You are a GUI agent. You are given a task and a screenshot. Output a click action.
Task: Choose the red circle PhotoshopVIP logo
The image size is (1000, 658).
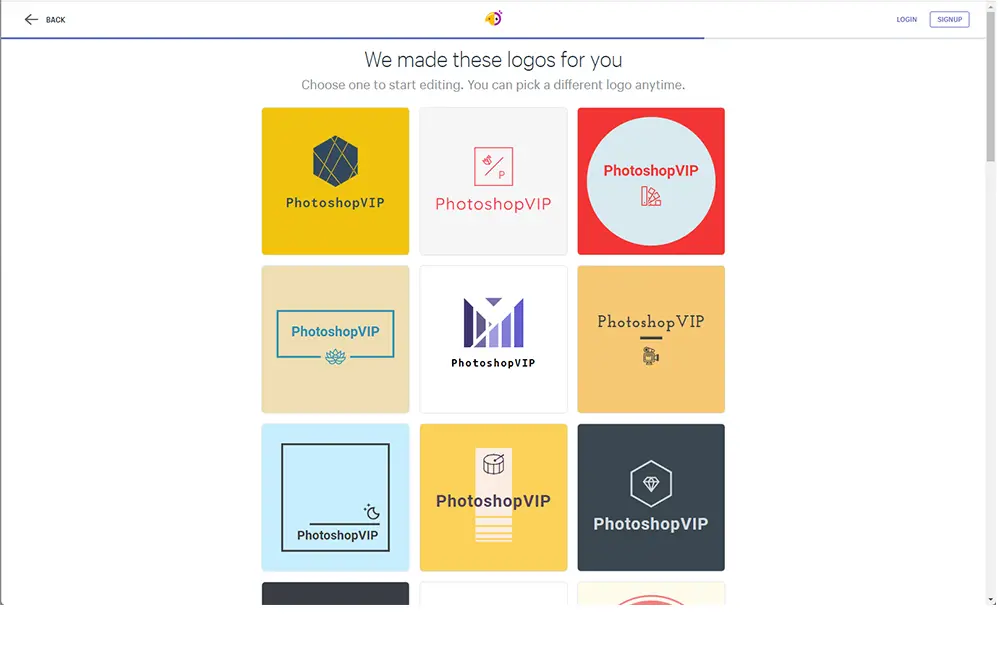click(651, 181)
